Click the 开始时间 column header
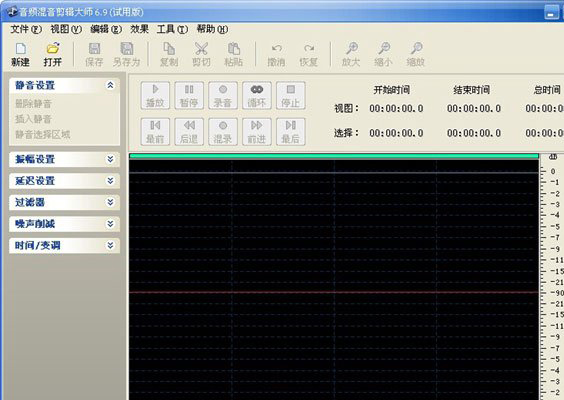Viewport: 564px width, 400px height. (x=392, y=90)
